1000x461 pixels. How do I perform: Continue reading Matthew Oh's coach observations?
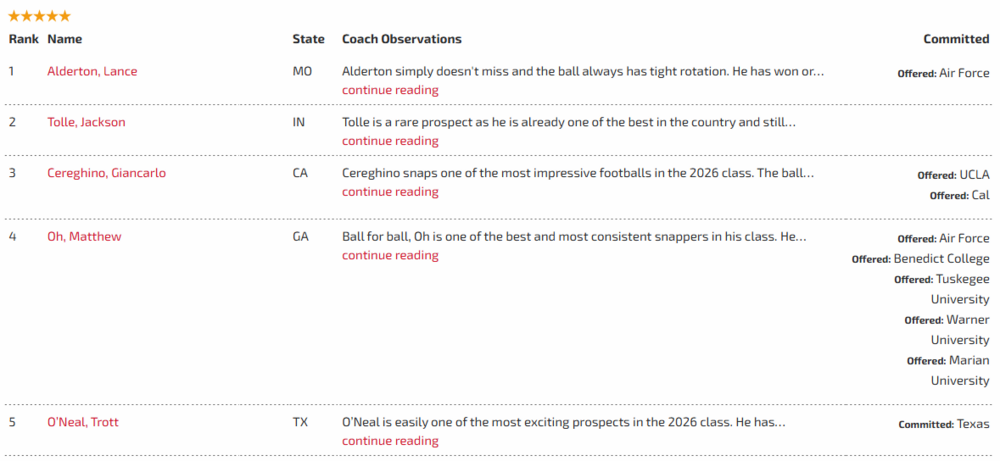pyautogui.click(x=390, y=256)
